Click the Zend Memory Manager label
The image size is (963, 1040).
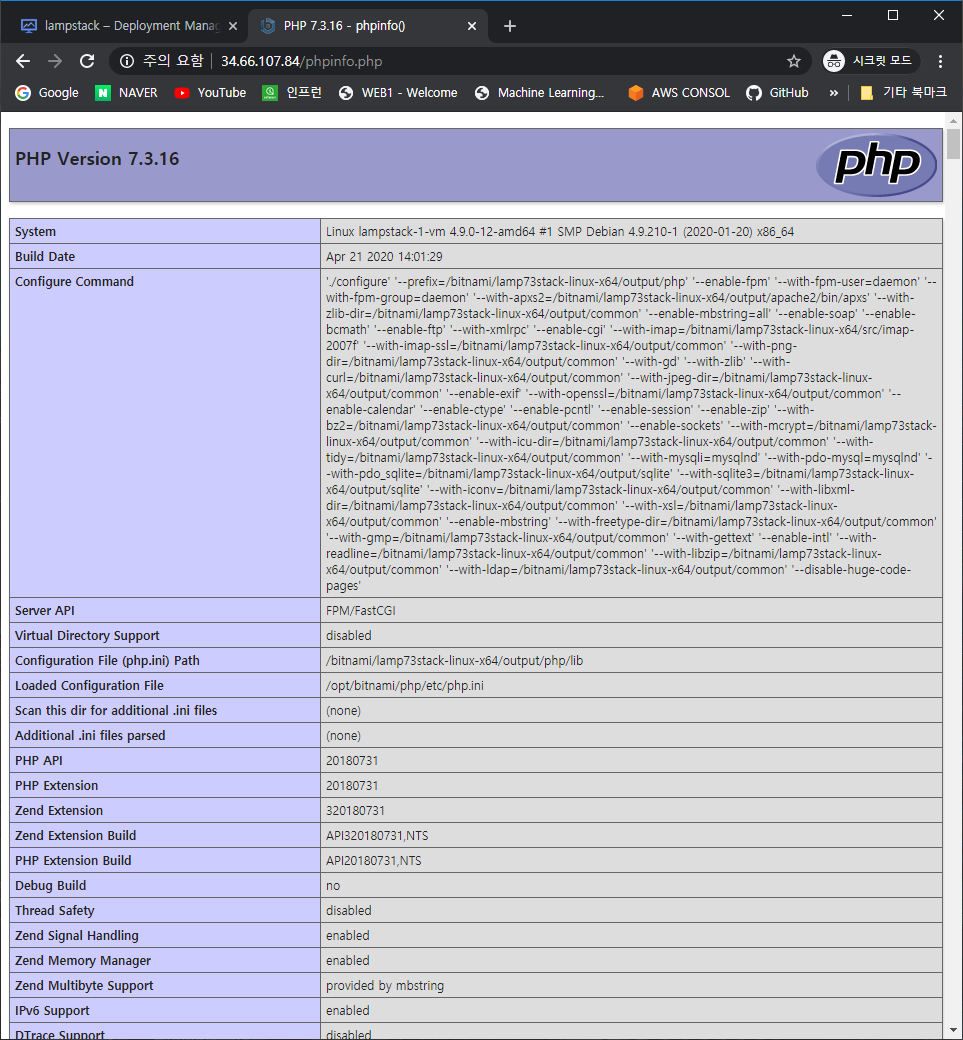[x=83, y=960]
